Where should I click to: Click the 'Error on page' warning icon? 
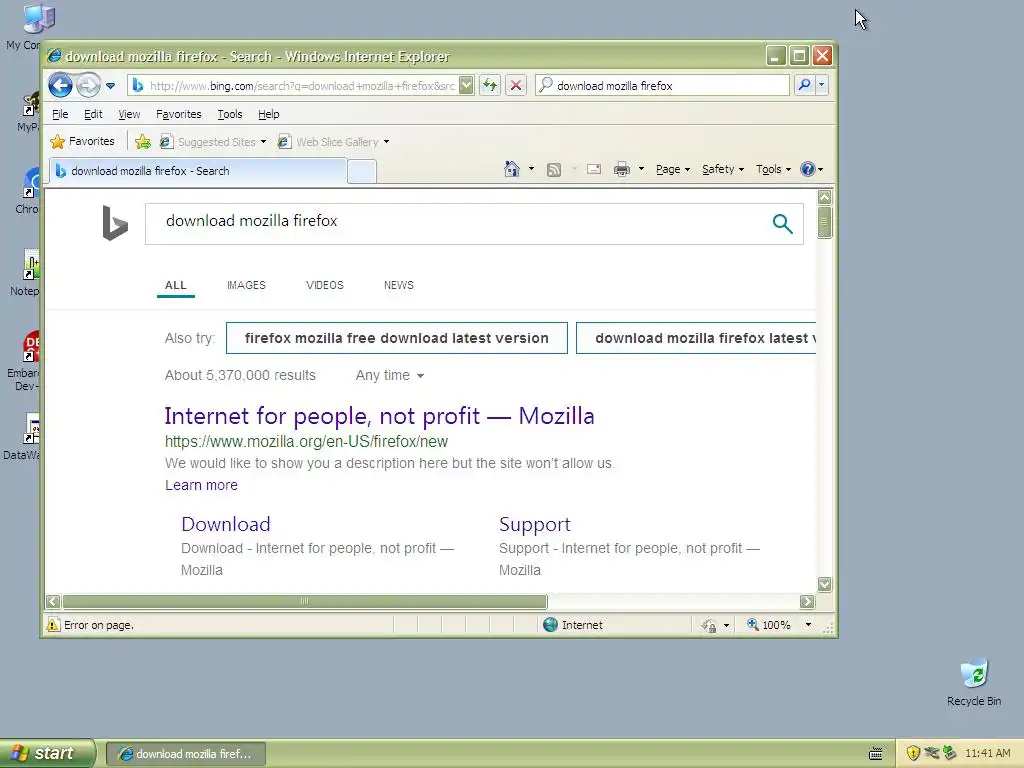(53, 625)
